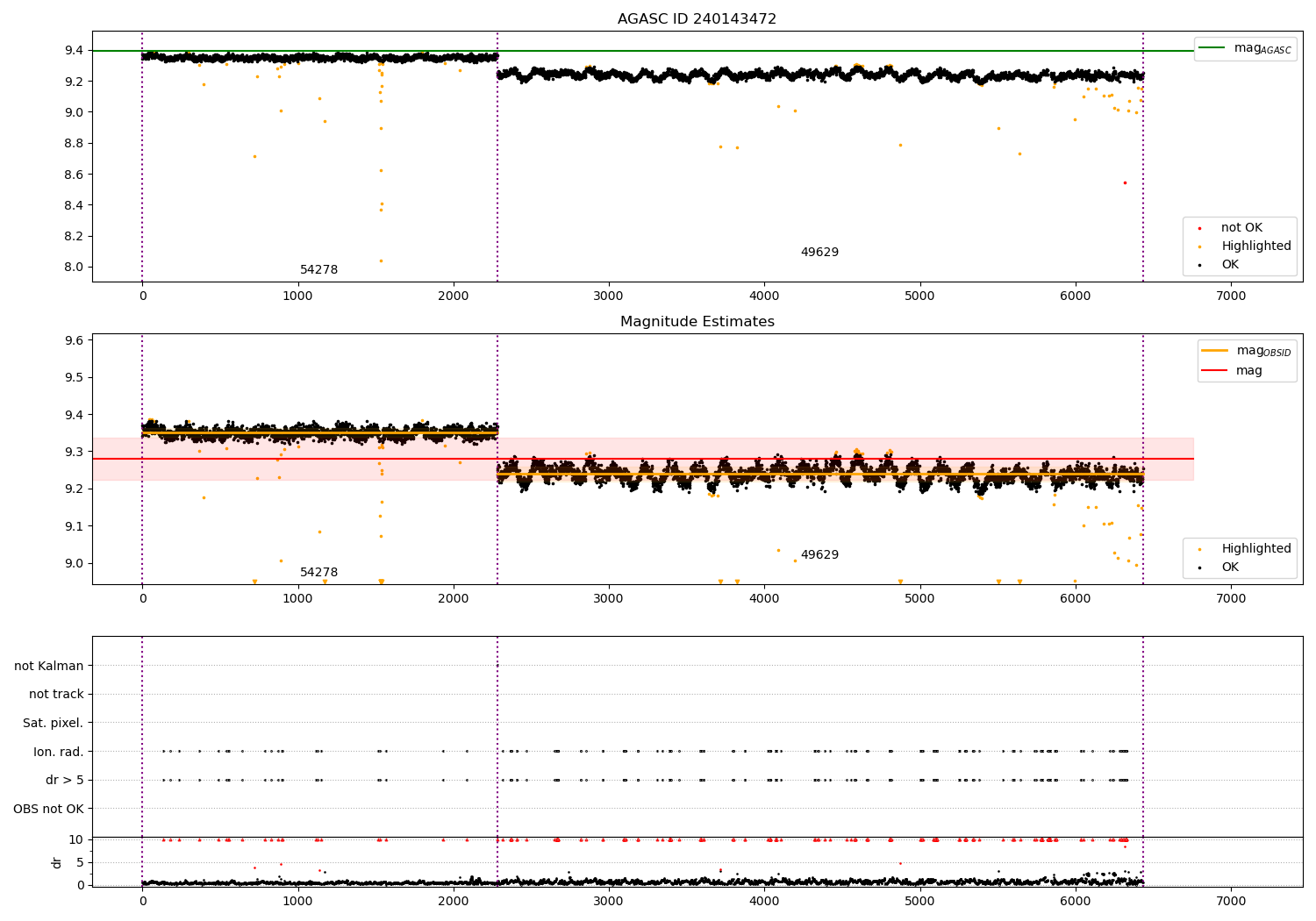Click the red 'not OK' point near 8.55
The width and height of the screenshot is (1316, 921).
click(x=1125, y=182)
